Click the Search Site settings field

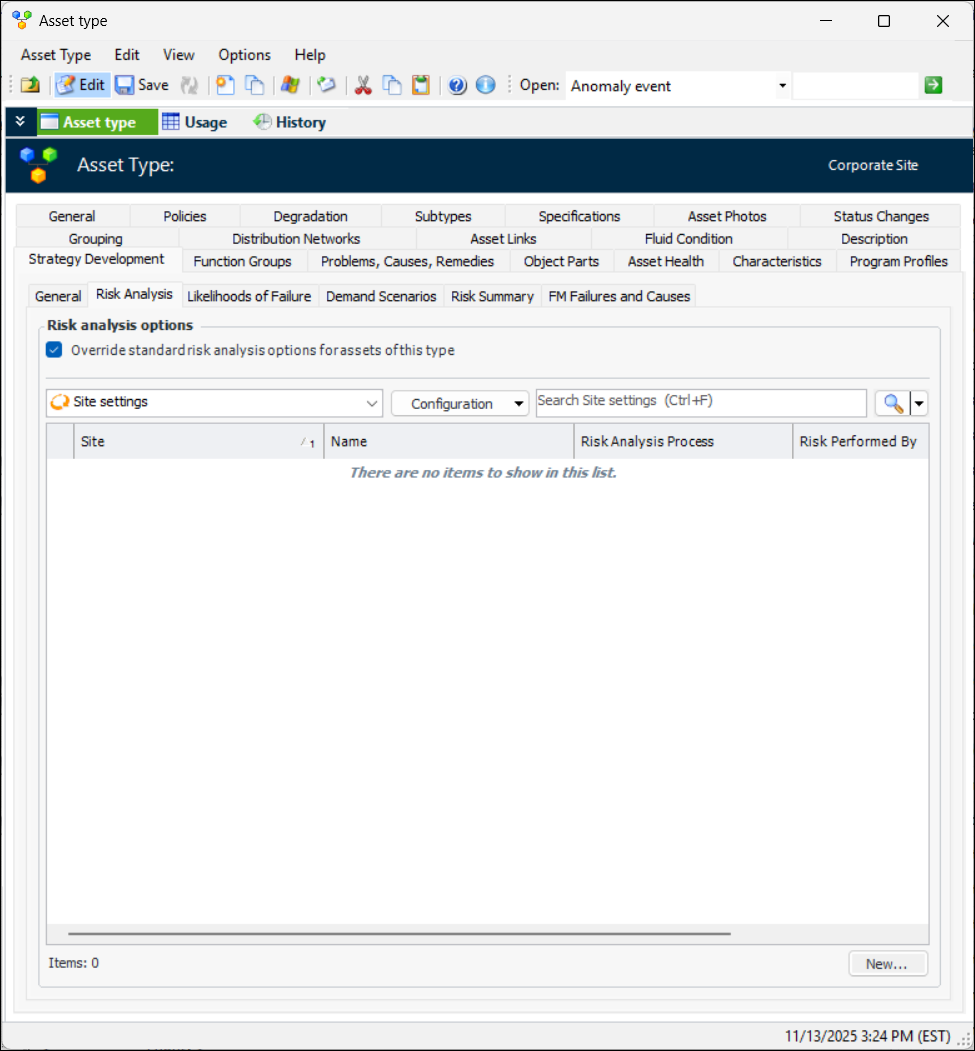pyautogui.click(x=701, y=403)
